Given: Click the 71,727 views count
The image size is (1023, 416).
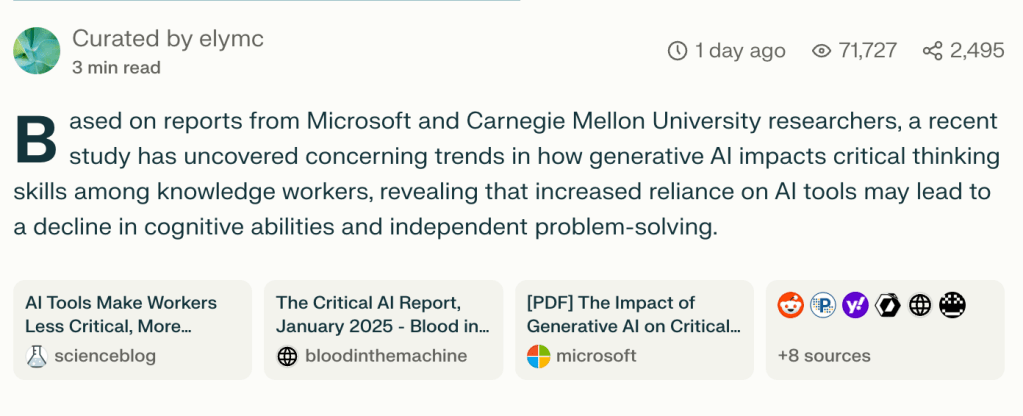Looking at the screenshot, I should coord(868,51).
